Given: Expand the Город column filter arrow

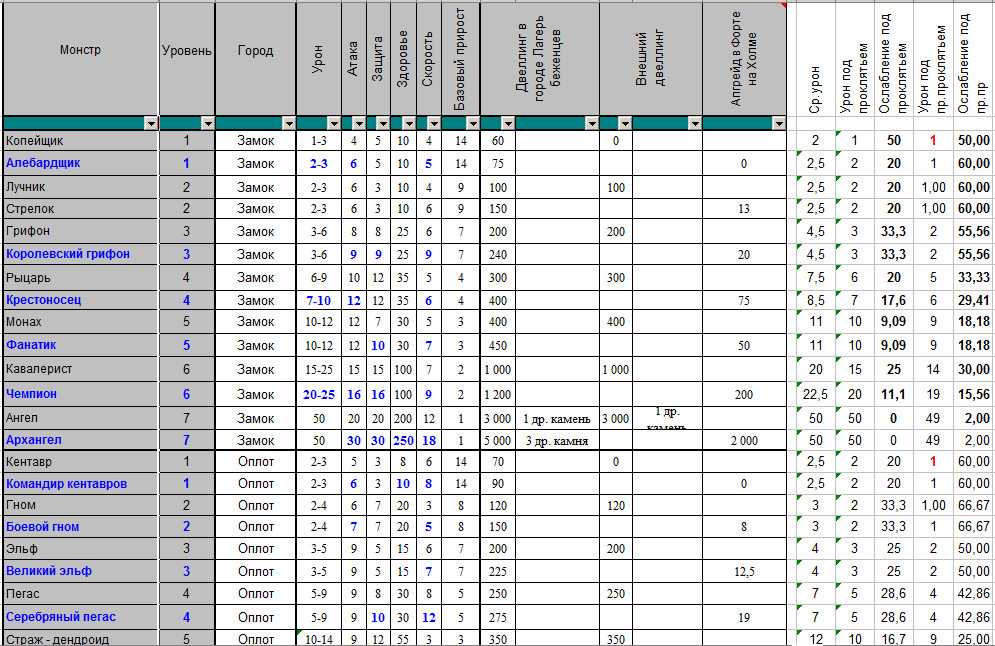Looking at the screenshot, I should pos(288,123).
